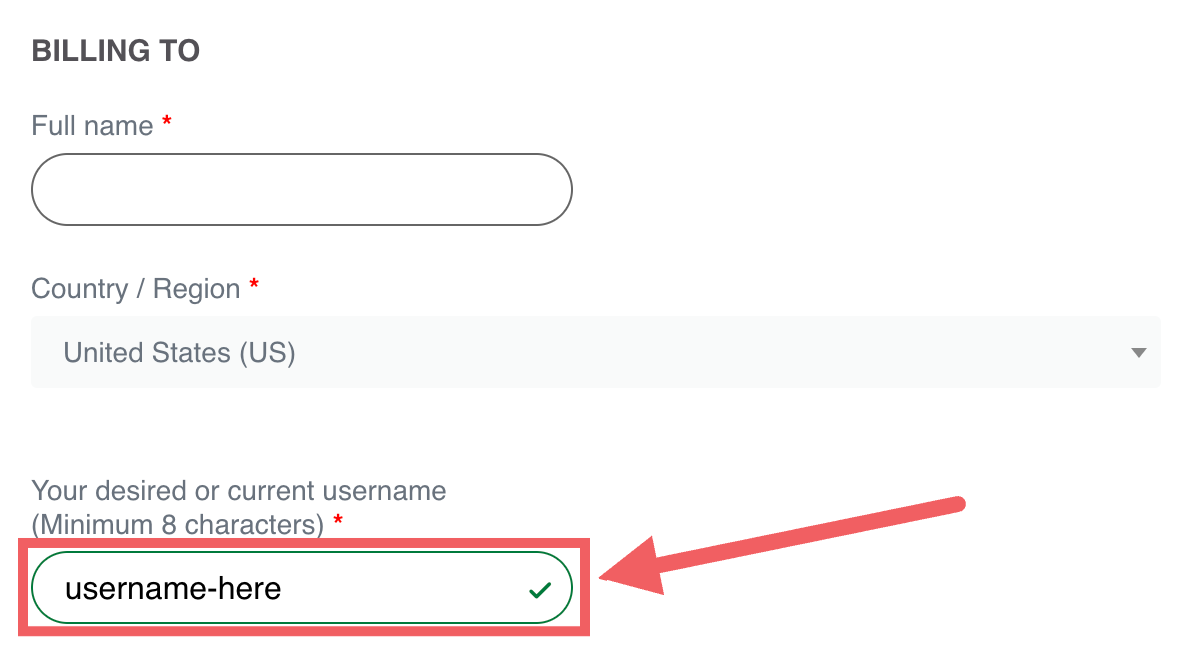The image size is (1188, 664).
Task: Select the United States (US) option text
Action: [179, 352]
